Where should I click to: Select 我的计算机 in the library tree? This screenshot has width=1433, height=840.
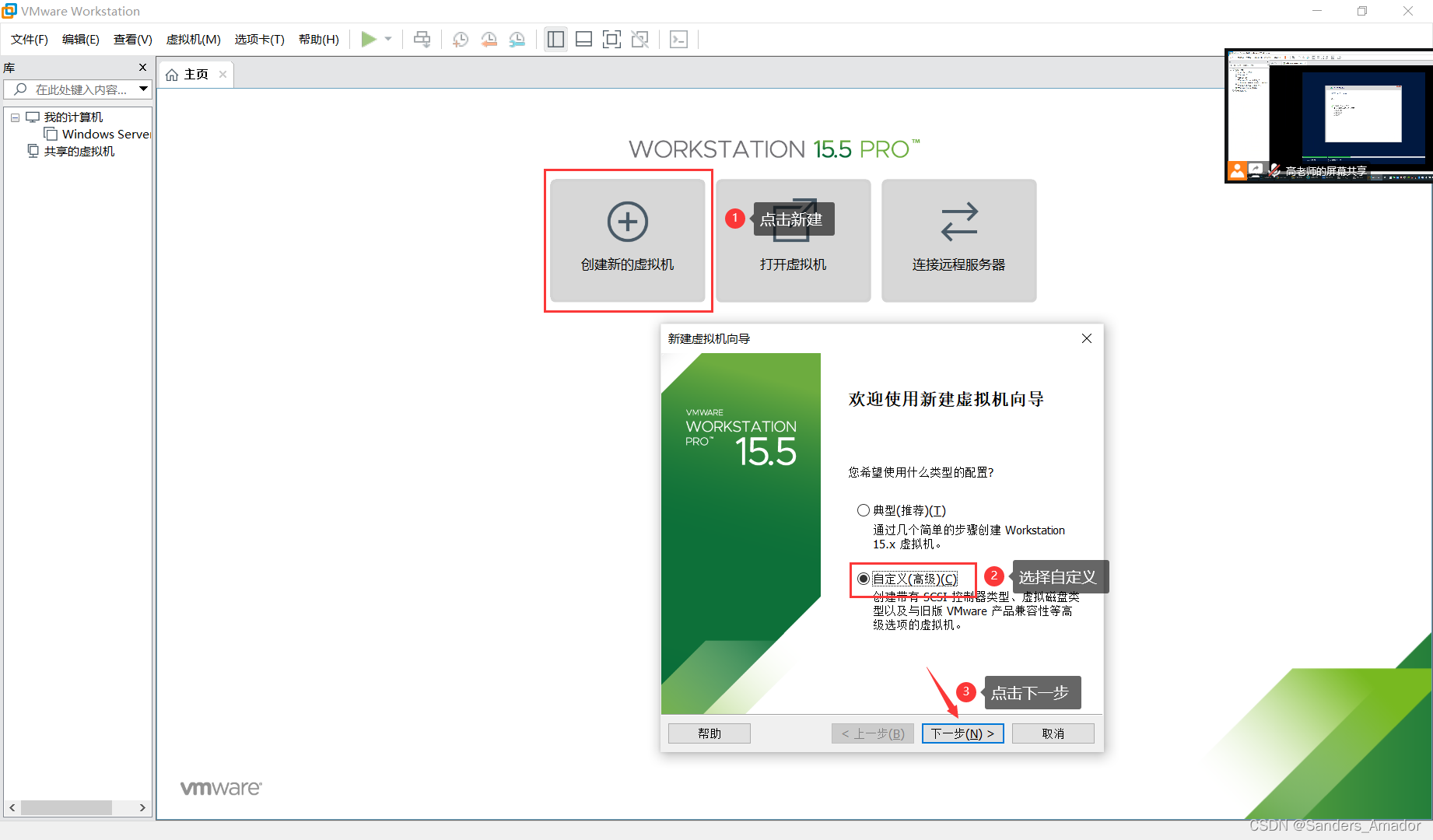pyautogui.click(x=73, y=117)
